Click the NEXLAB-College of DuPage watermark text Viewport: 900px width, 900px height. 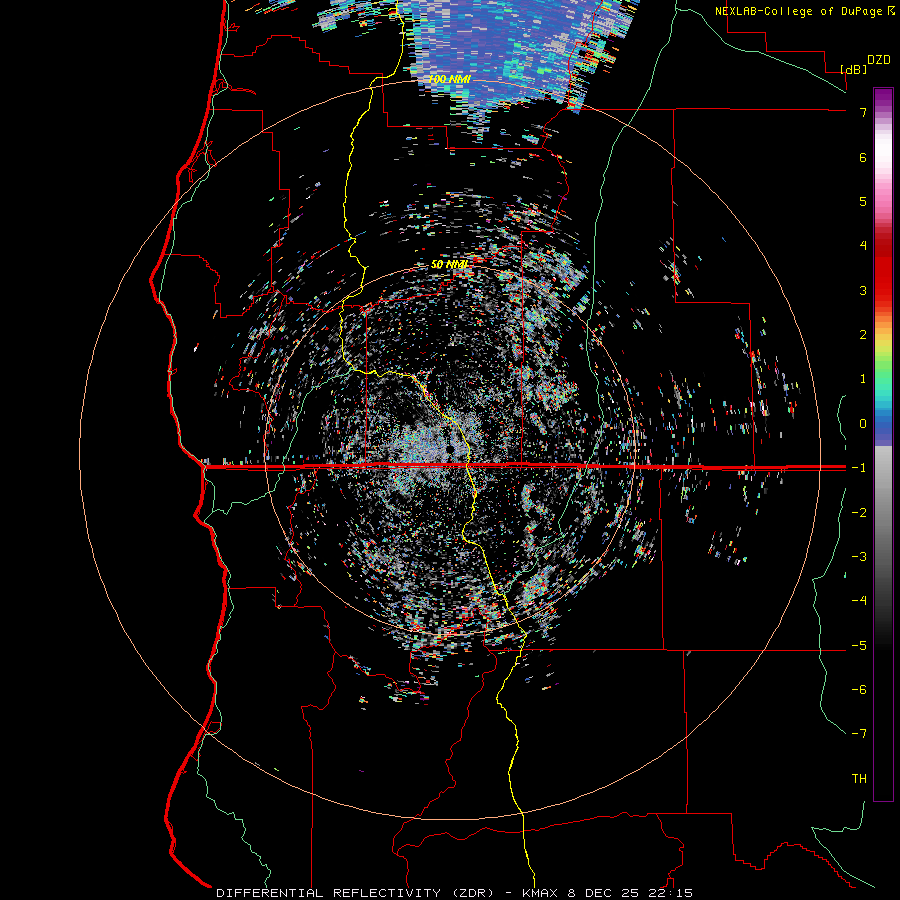pyautogui.click(x=799, y=11)
